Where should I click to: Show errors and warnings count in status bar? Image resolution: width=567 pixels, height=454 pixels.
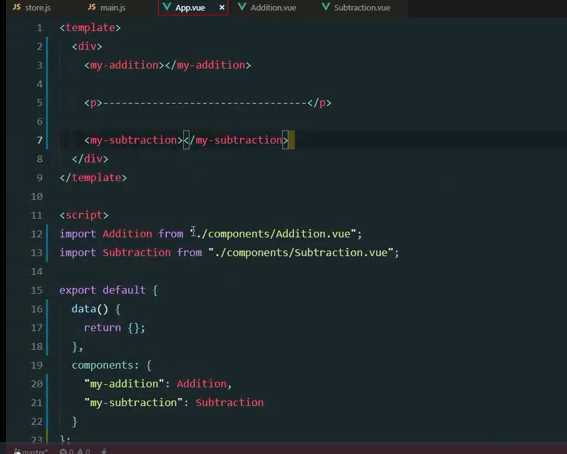click(75, 451)
